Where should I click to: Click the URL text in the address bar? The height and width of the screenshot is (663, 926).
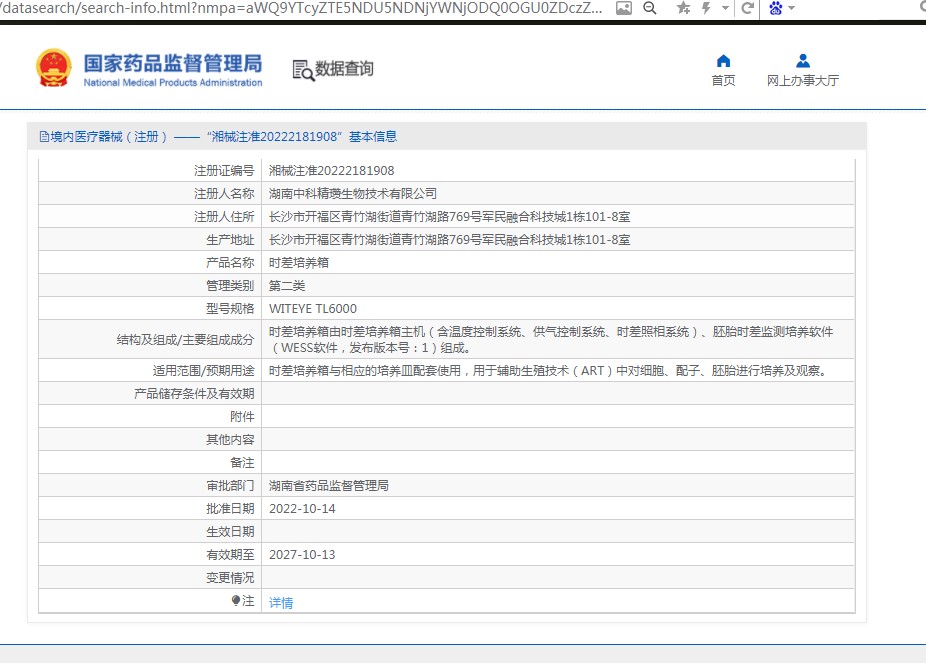(300, 8)
